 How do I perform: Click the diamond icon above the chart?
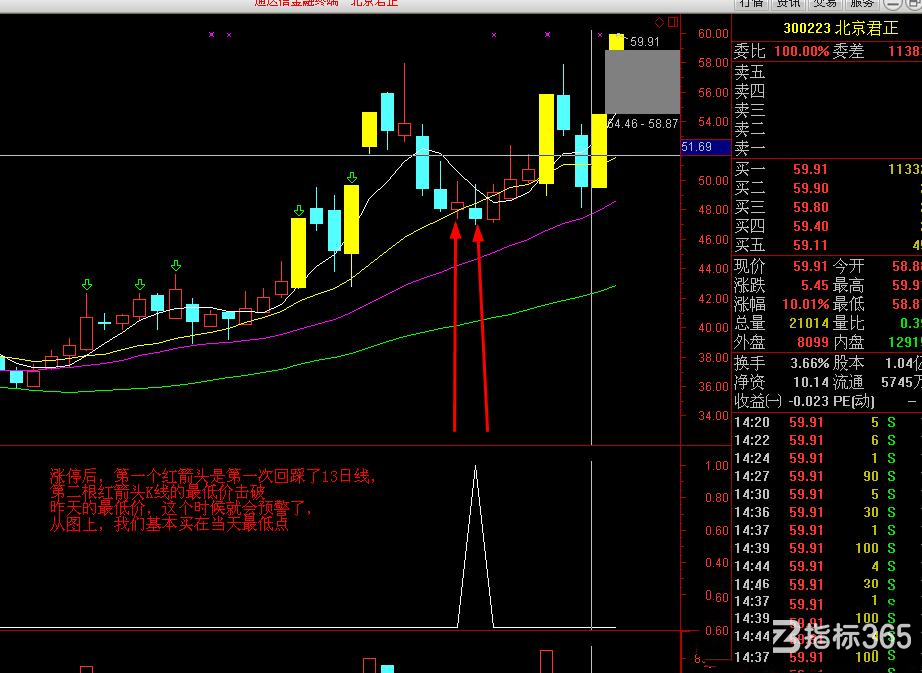(x=660, y=22)
